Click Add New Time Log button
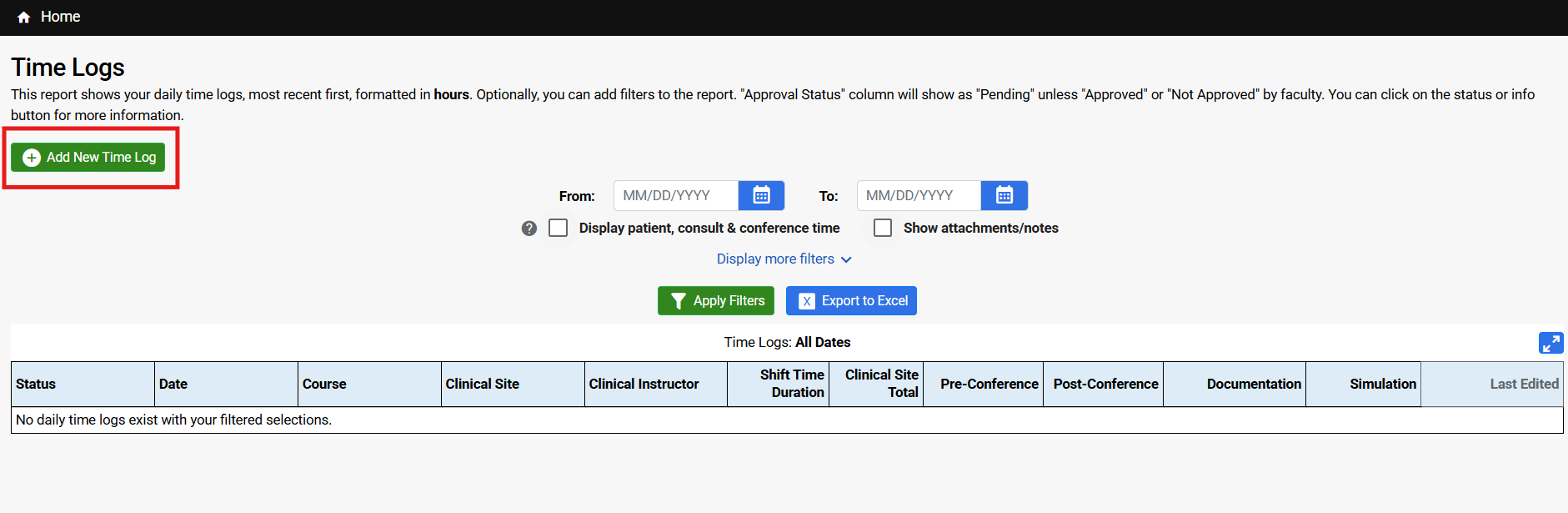 click(x=88, y=157)
